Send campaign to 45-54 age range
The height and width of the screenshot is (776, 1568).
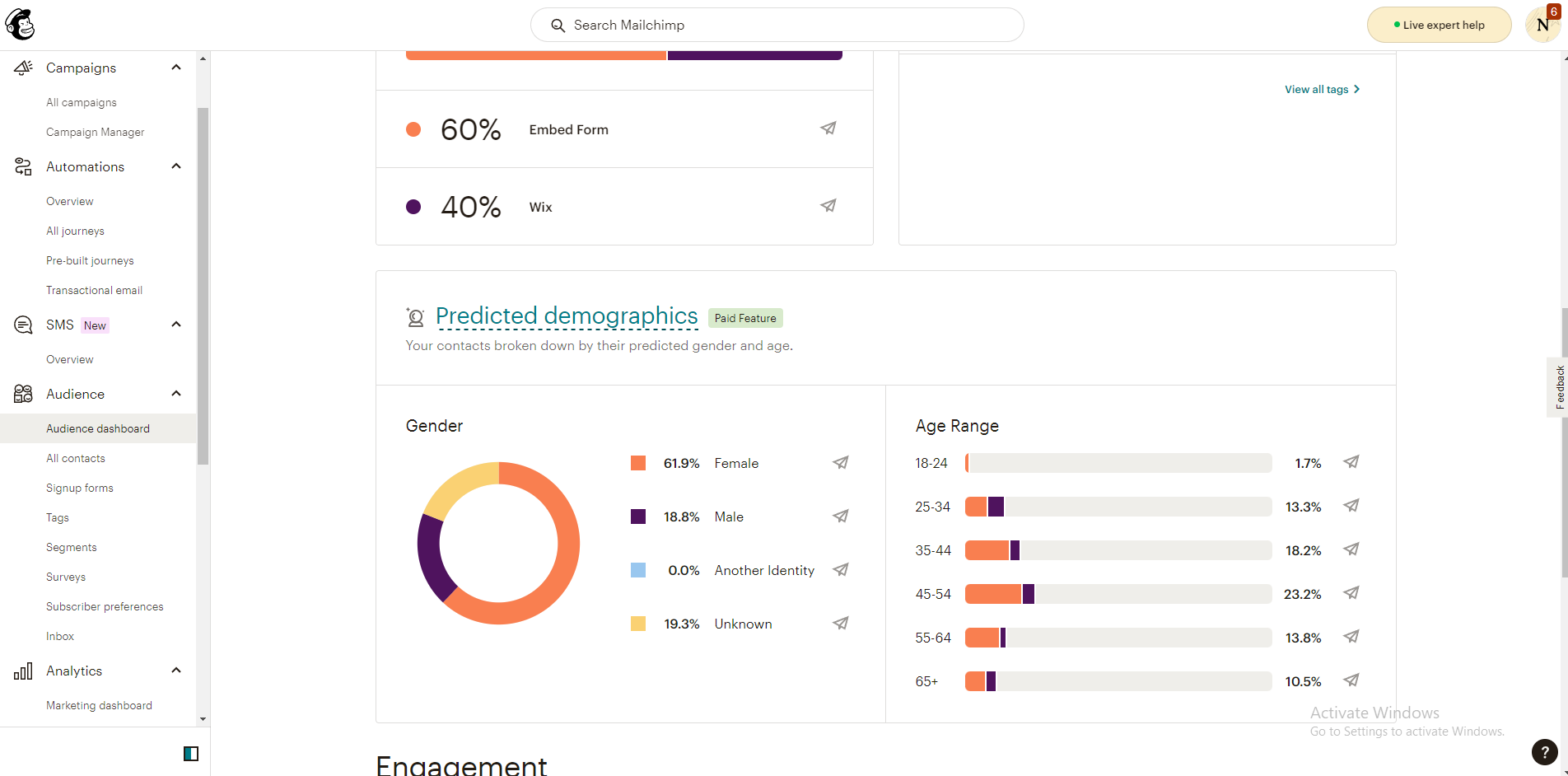1351,593
